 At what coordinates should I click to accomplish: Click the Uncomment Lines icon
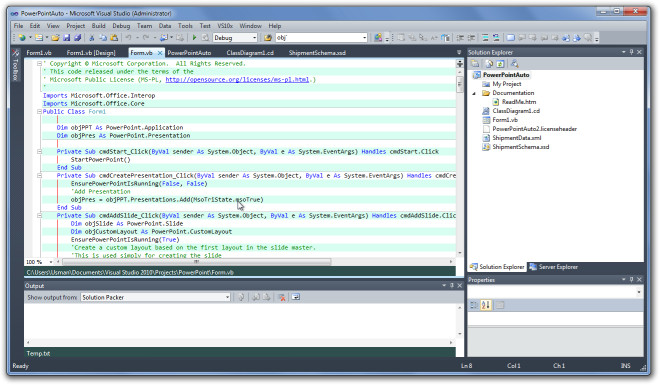coord(496,38)
